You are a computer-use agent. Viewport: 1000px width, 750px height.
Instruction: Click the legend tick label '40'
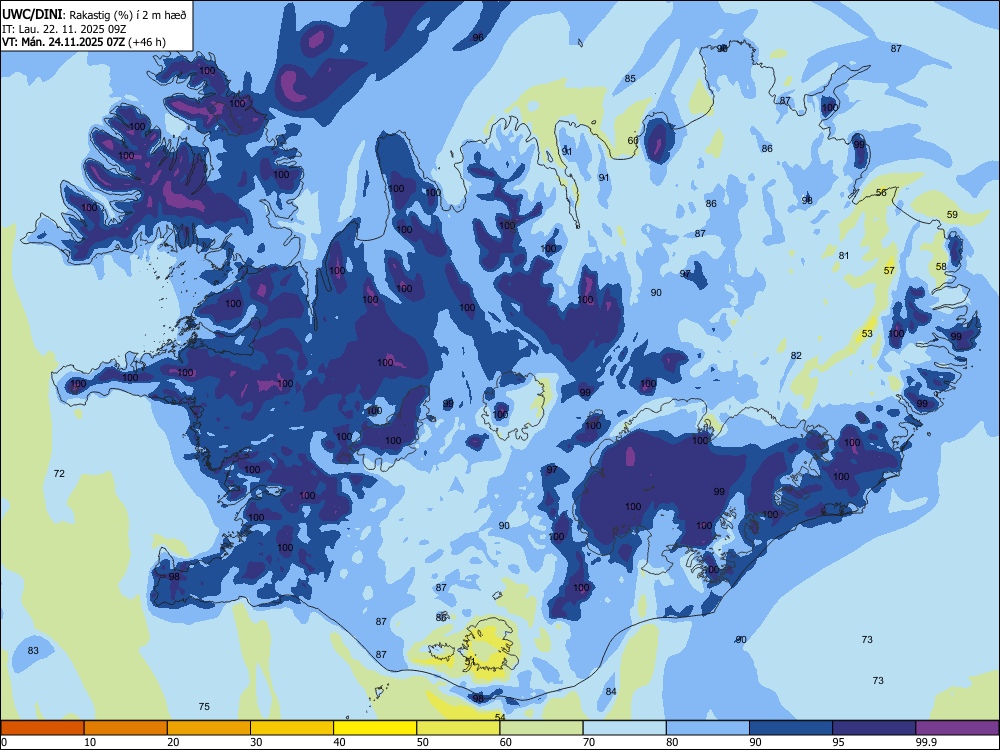pyautogui.click(x=340, y=742)
